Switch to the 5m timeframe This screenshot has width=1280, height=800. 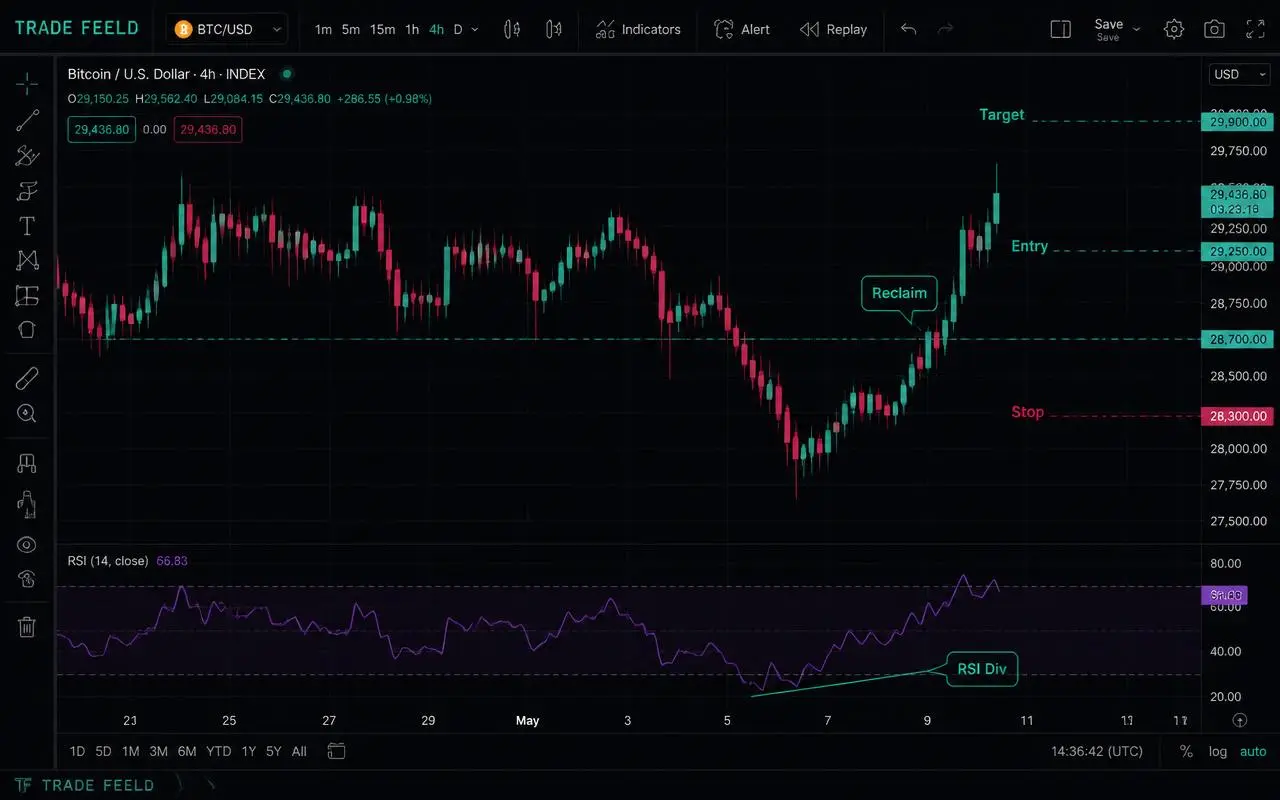(350, 29)
